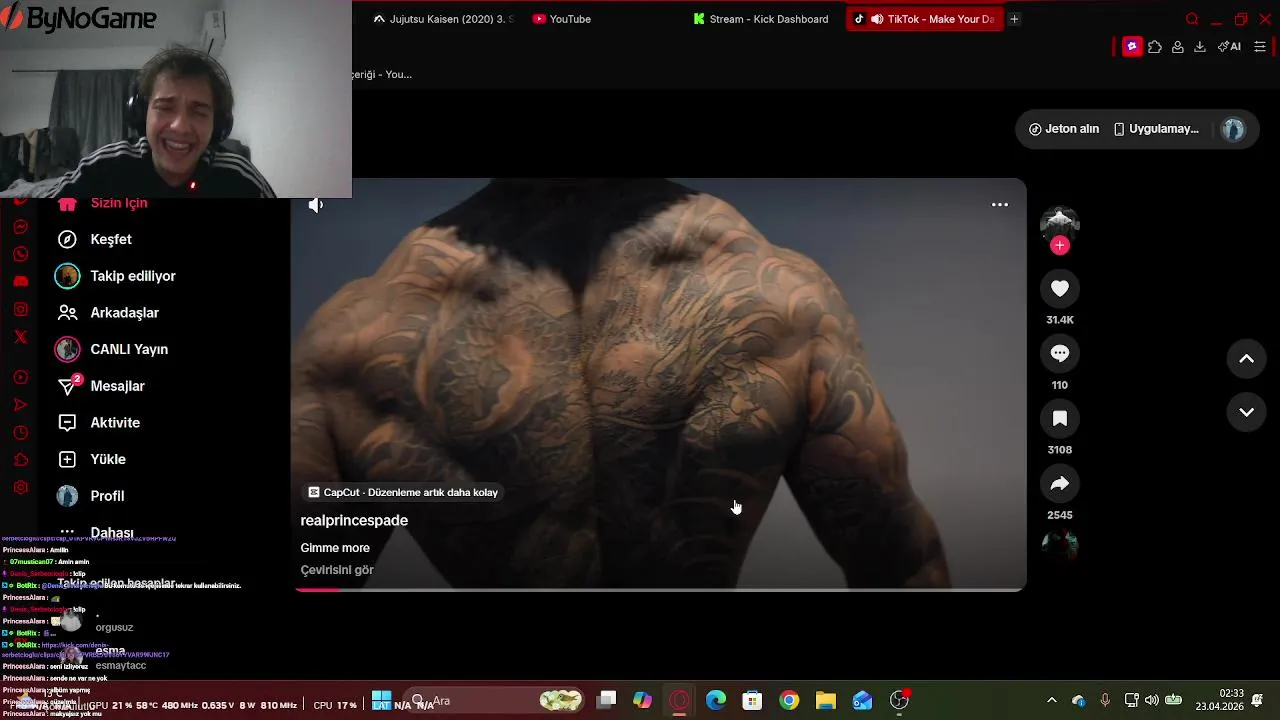Seek on the red video progress bar
Image resolution: width=1280 pixels, height=720 pixels.
[x=660, y=589]
